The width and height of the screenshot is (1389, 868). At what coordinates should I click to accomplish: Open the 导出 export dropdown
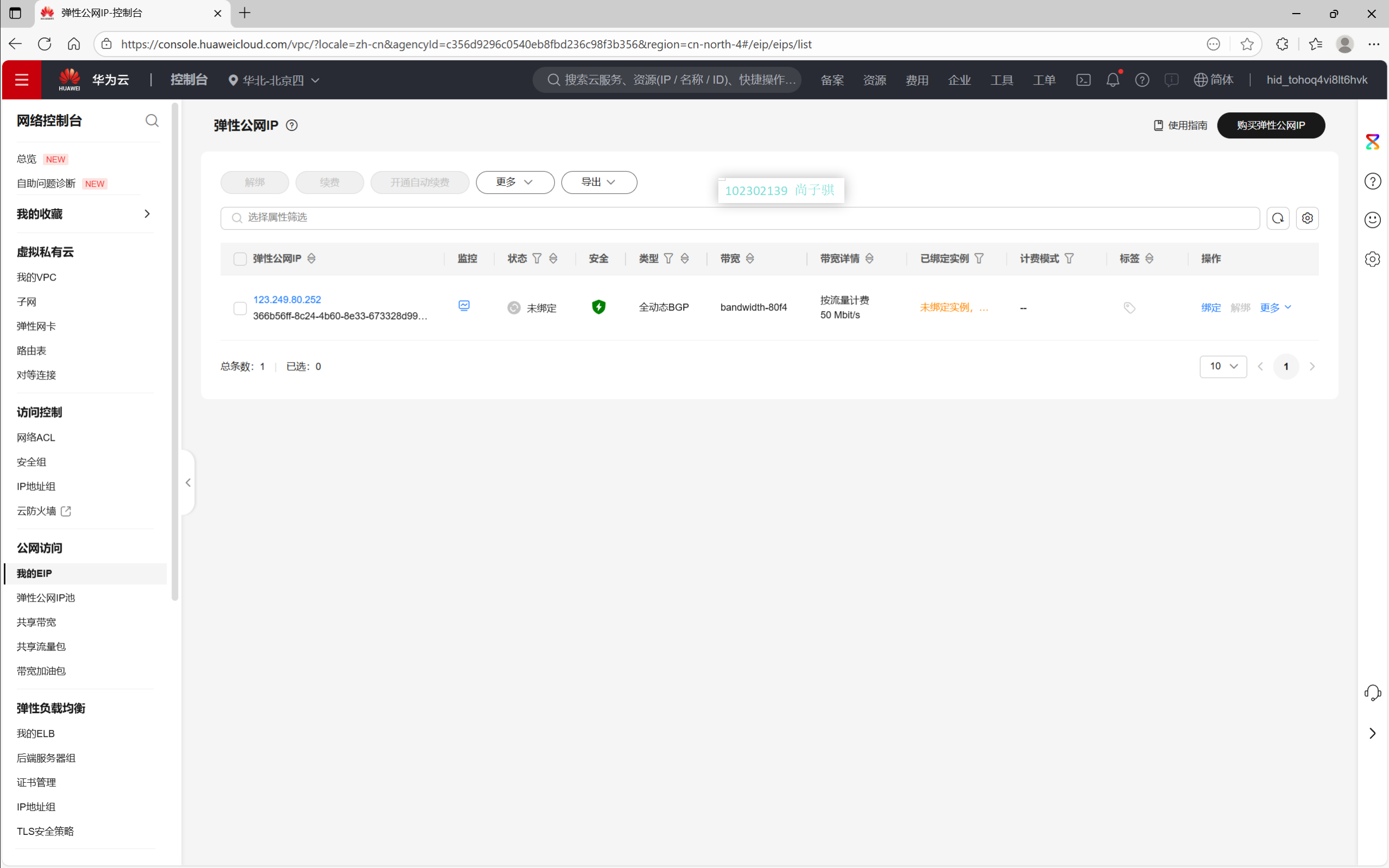(x=598, y=182)
